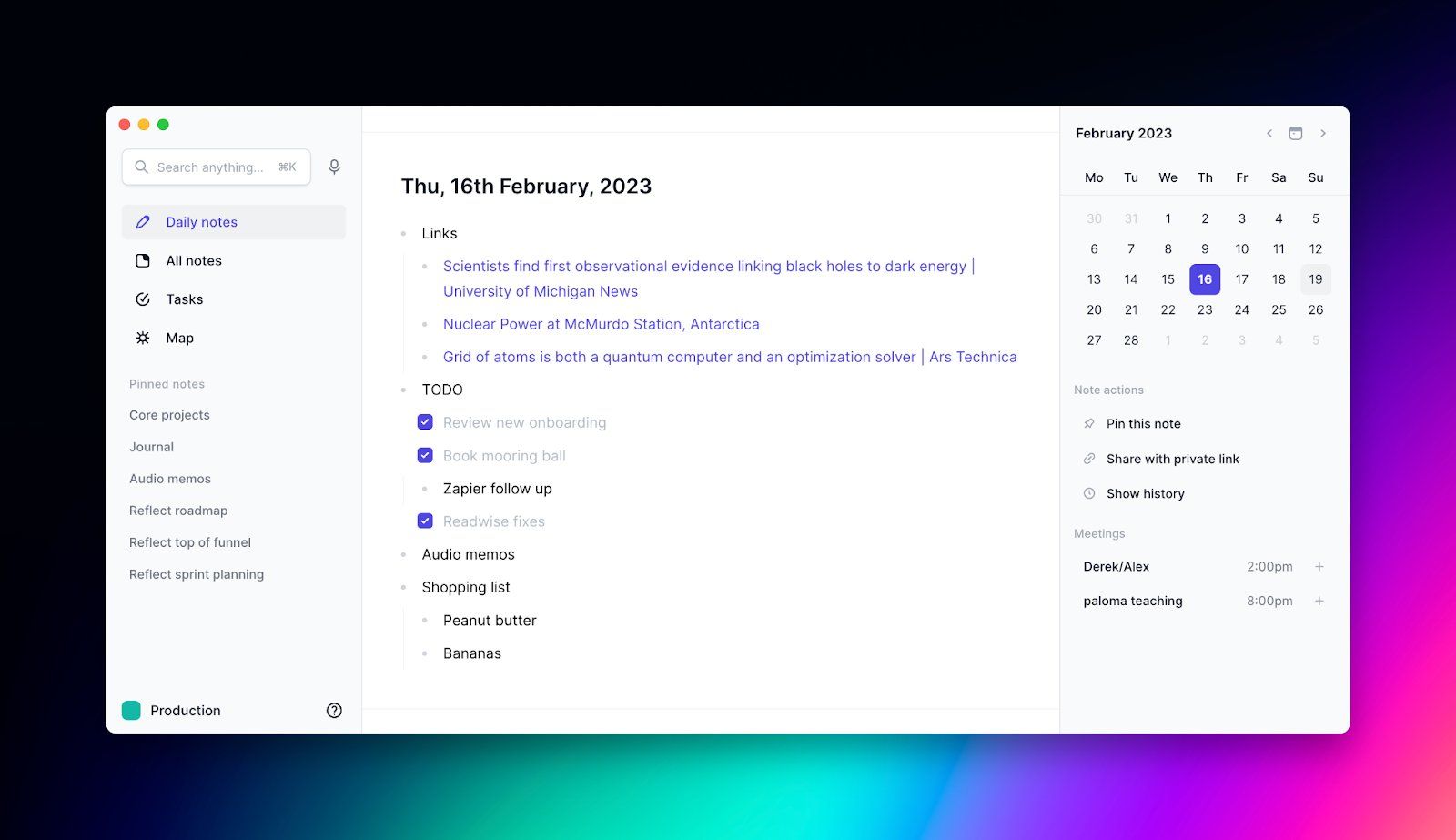Click the TODO bullet text
The height and width of the screenshot is (840, 1456).
(x=442, y=390)
